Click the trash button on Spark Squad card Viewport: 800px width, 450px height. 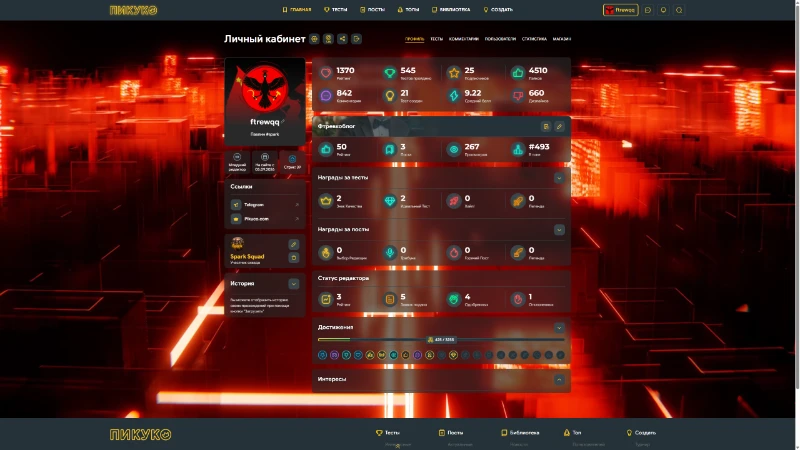coord(293,258)
